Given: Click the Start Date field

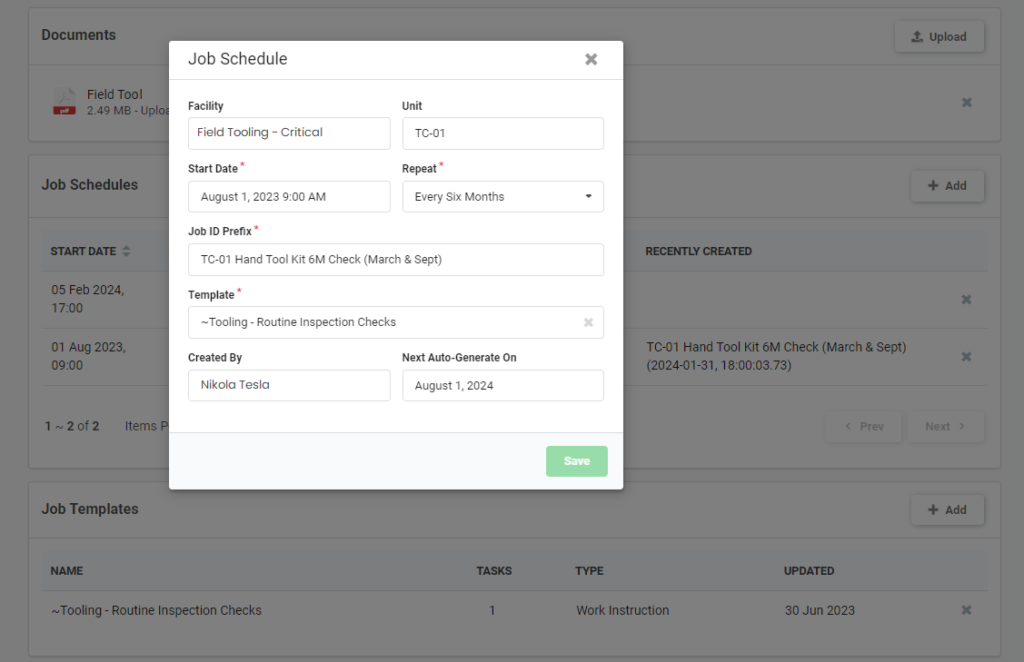Looking at the screenshot, I should click(289, 197).
